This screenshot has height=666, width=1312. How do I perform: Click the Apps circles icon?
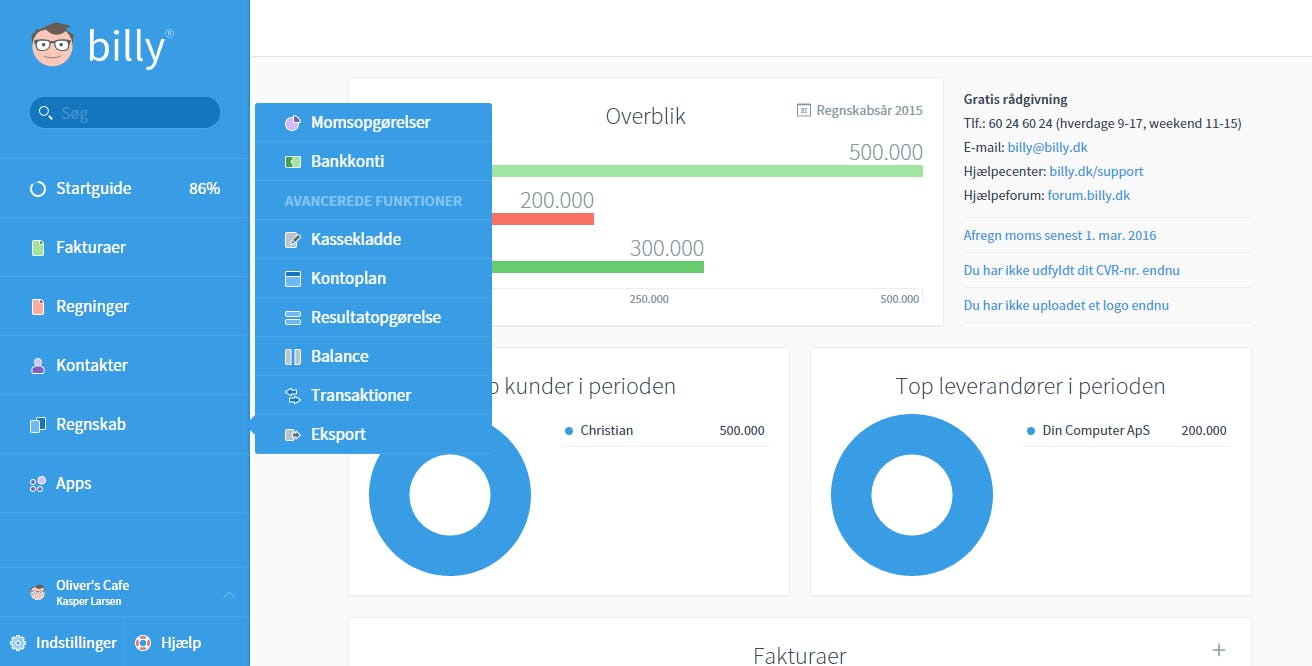tap(38, 484)
